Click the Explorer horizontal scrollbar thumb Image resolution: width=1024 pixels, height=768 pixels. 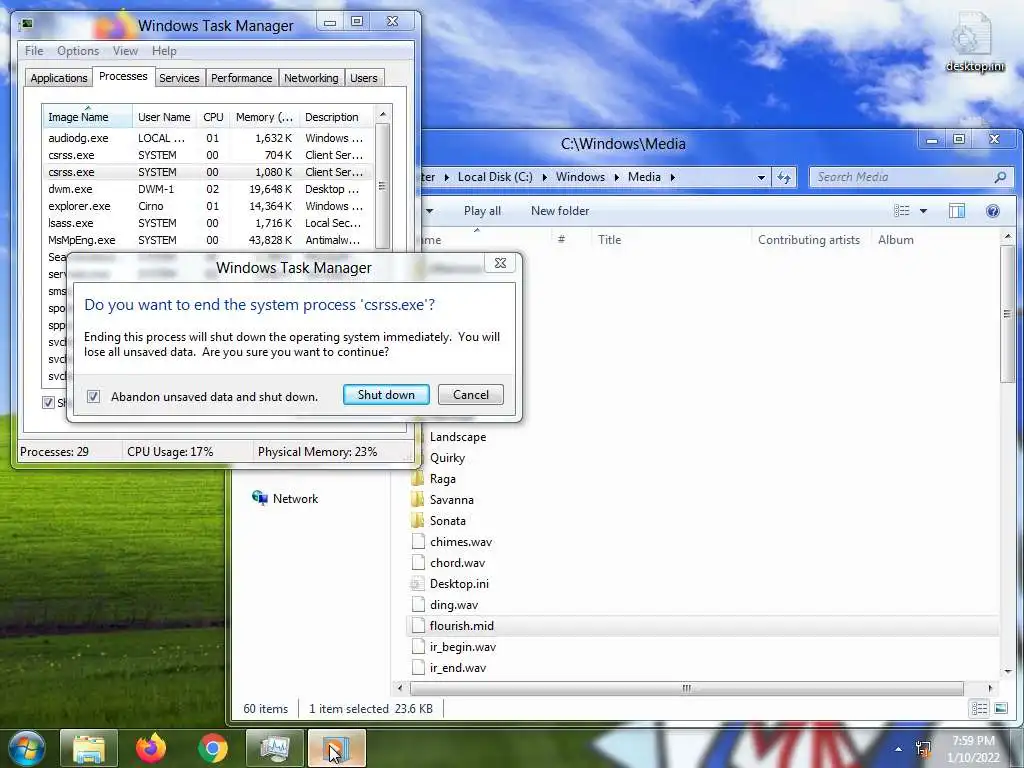(686, 688)
